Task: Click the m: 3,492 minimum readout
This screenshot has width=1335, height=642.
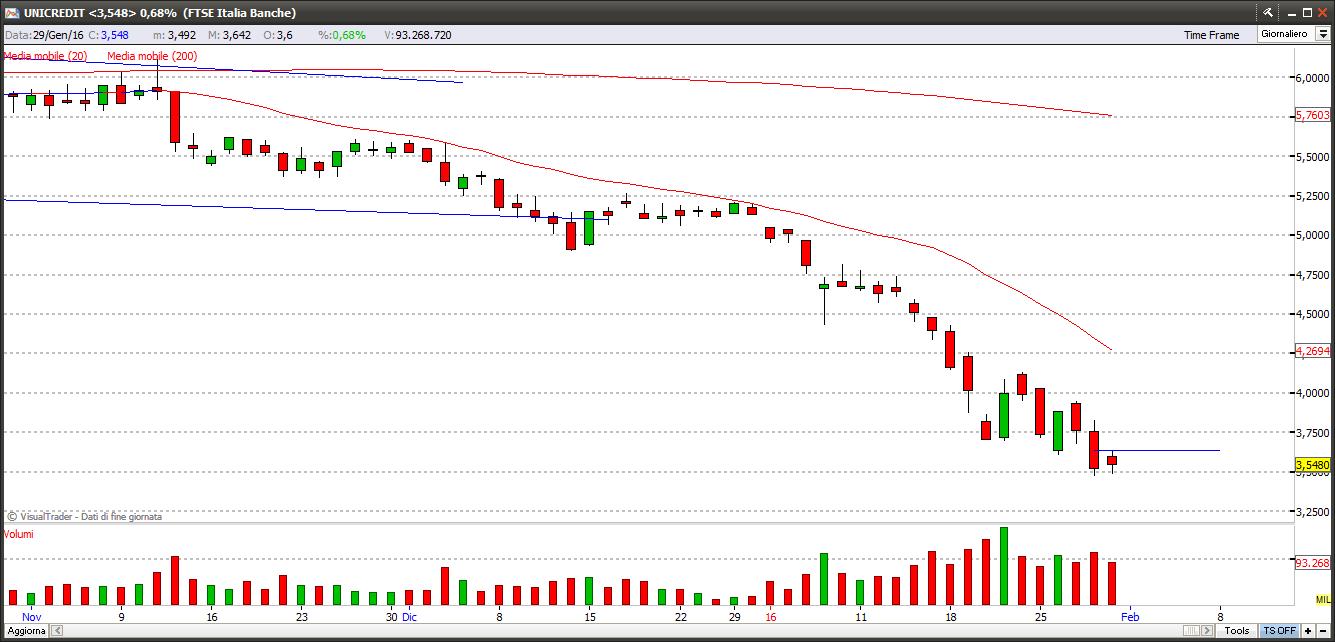Action: click(172, 35)
